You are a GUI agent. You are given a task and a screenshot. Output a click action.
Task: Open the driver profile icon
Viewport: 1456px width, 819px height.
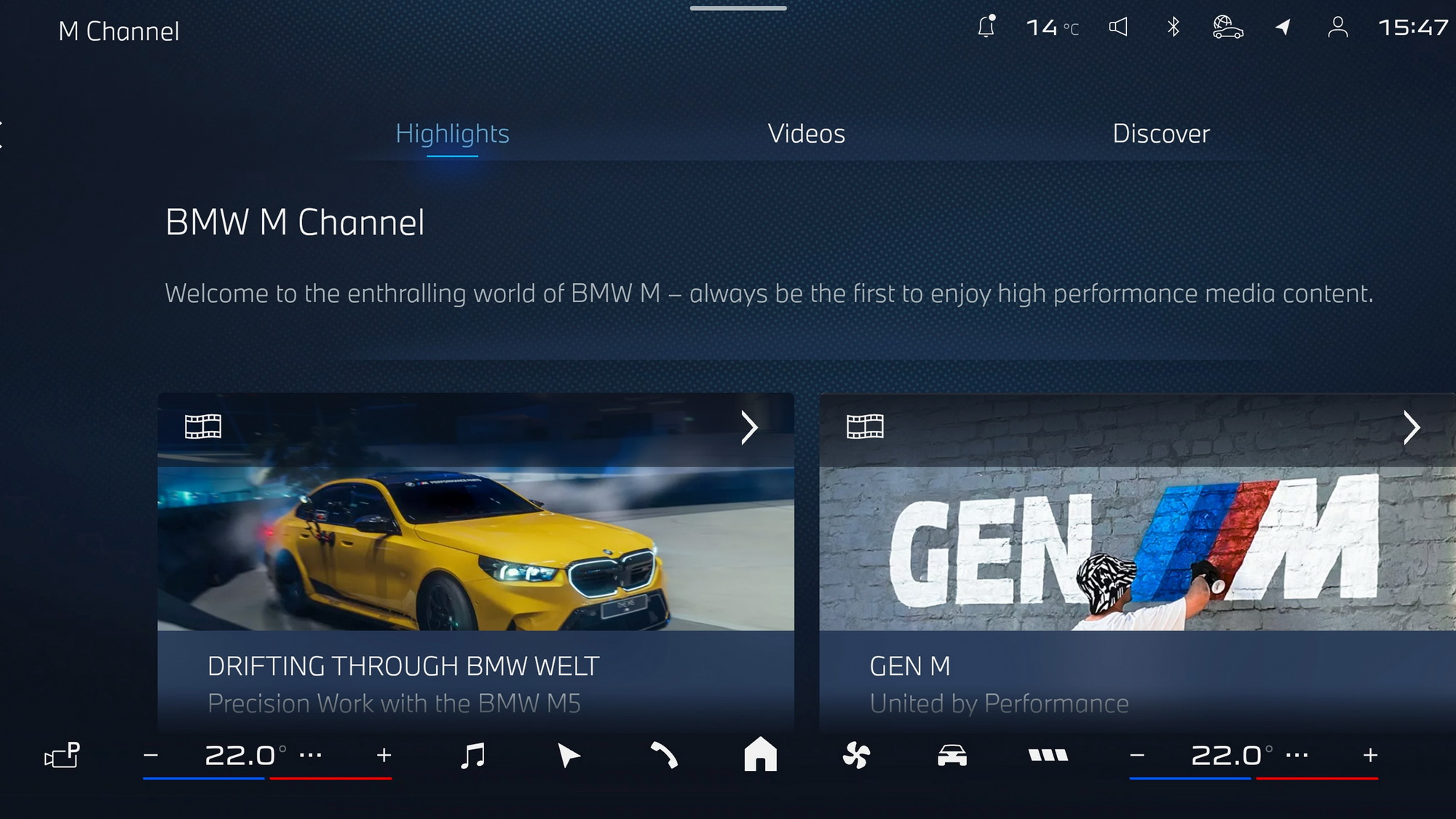coord(1338,29)
